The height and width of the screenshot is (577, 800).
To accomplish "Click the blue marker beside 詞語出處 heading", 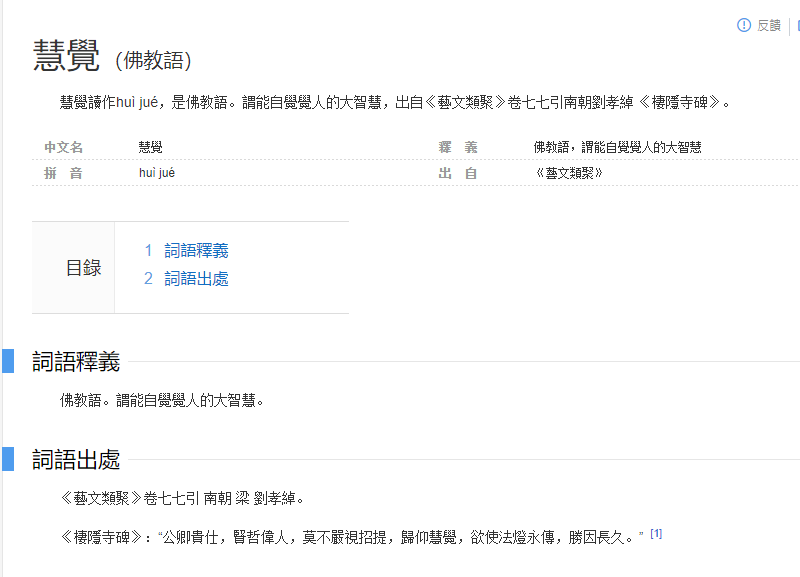I will coord(7,459).
